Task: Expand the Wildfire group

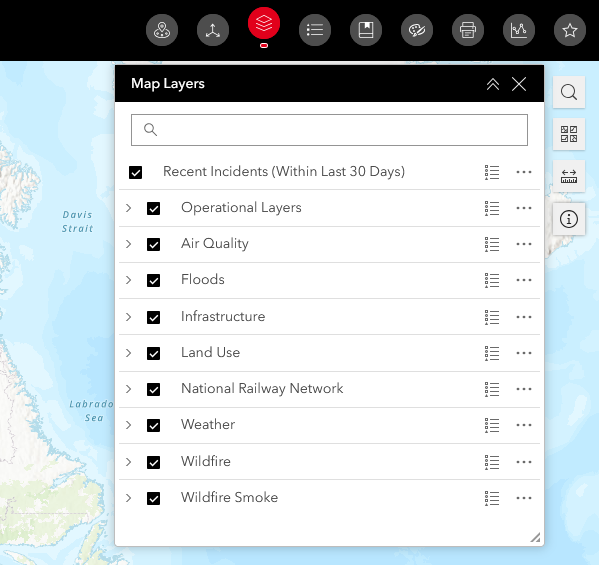Action: [128, 462]
